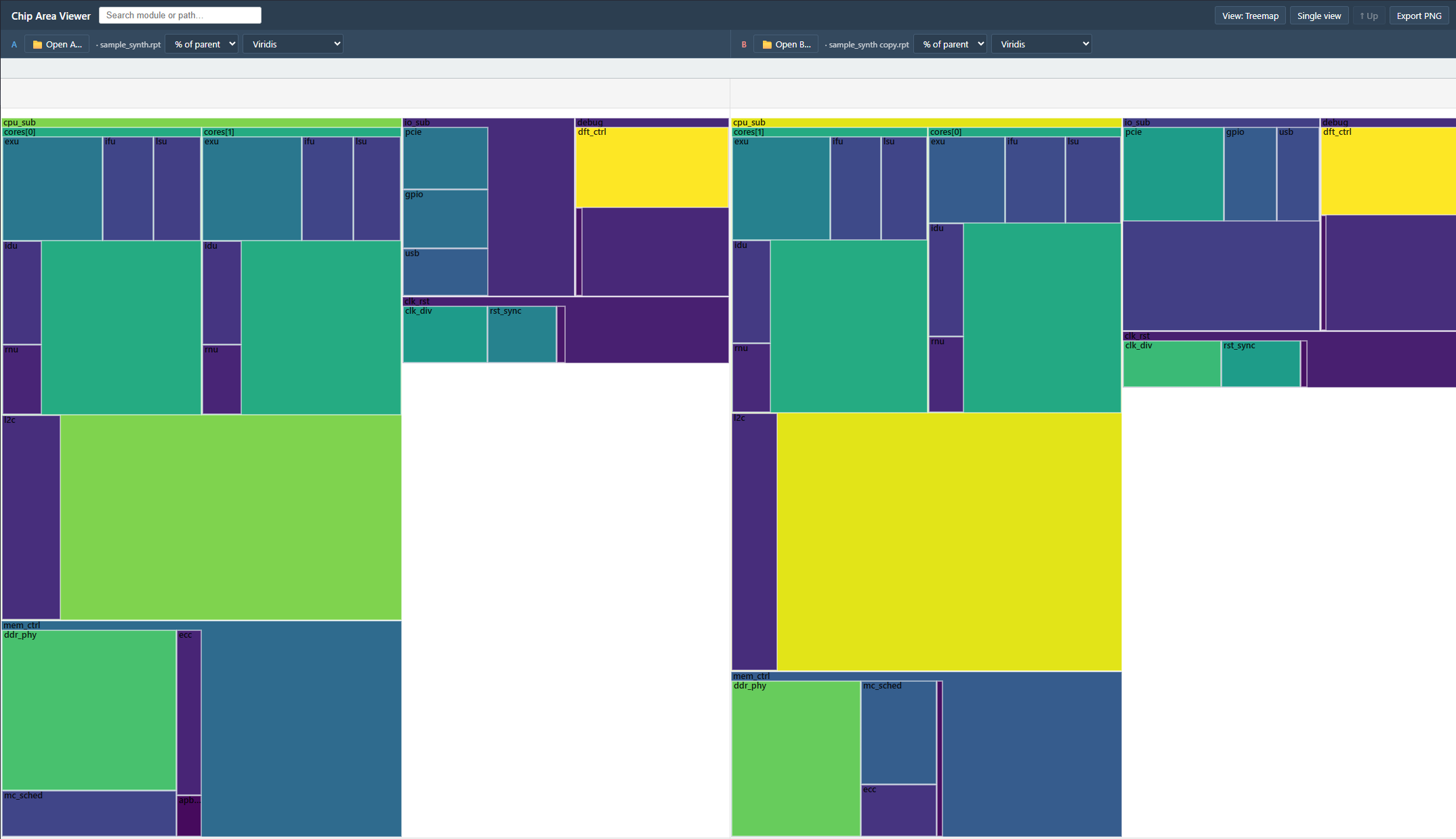Viewport: 1456px width, 839px height.
Task: Click the mc_sched block in panel A
Action: tap(89, 813)
